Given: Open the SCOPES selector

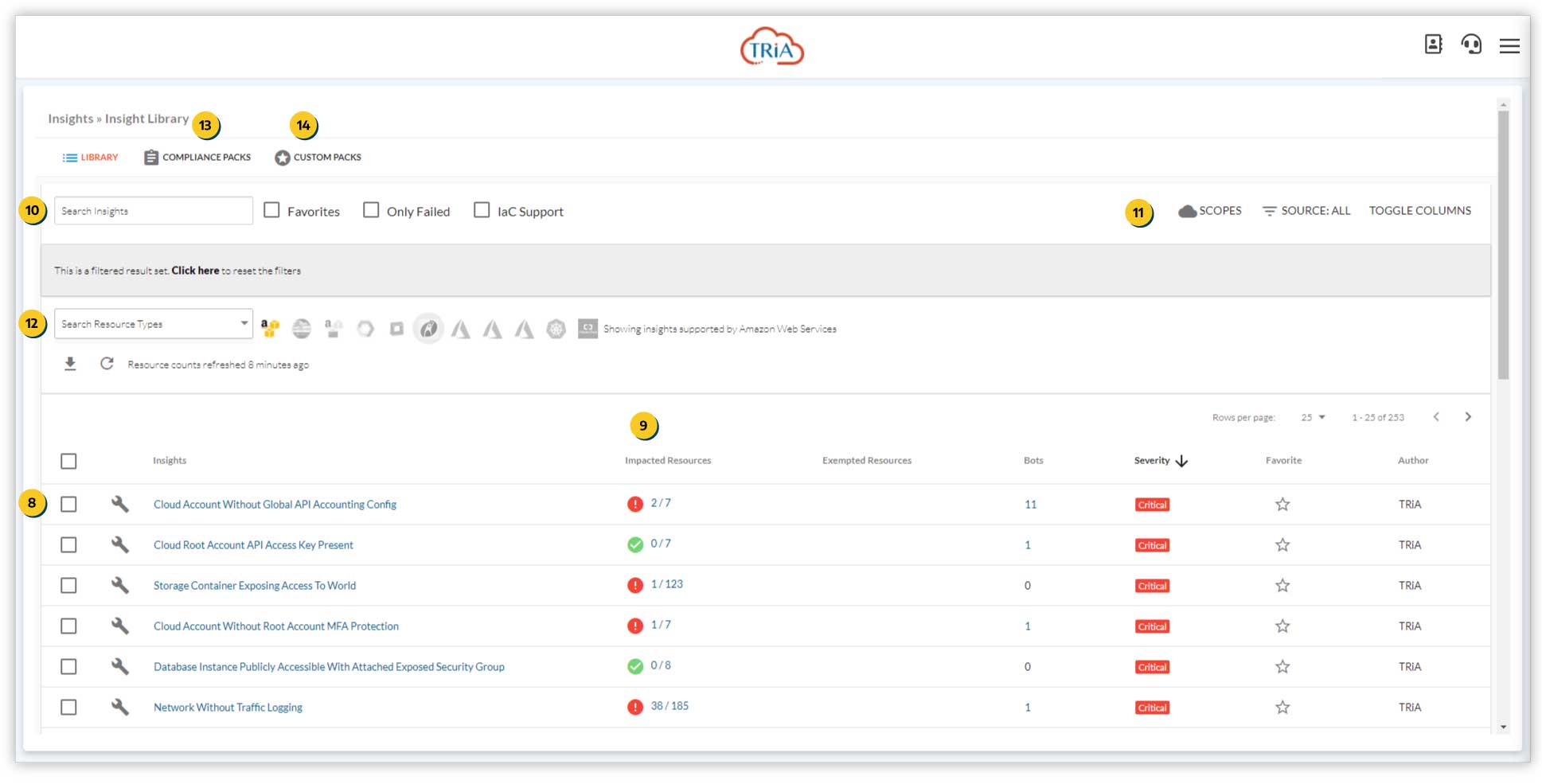Looking at the screenshot, I should coord(1210,211).
